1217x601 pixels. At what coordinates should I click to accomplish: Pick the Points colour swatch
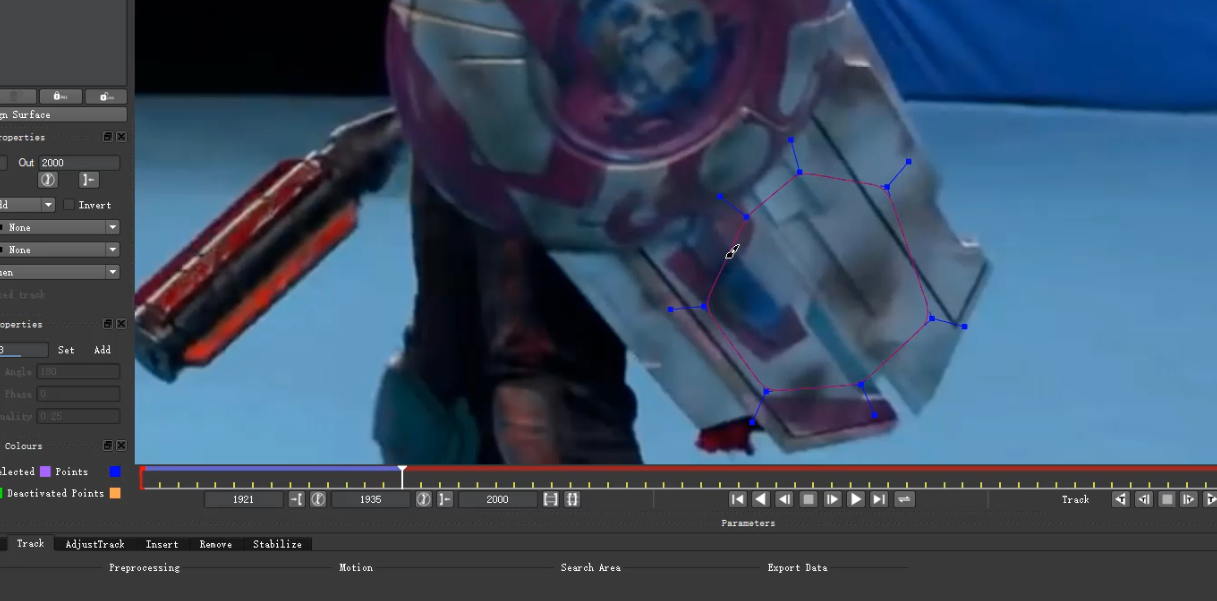(115, 472)
